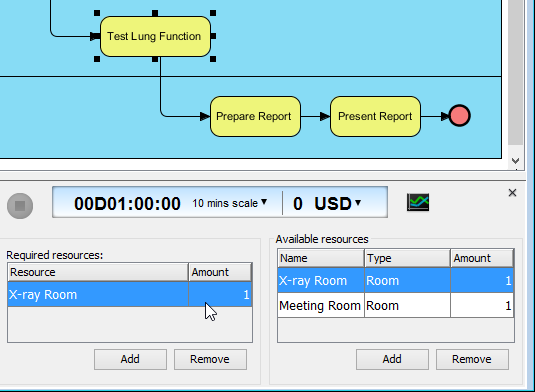Viewport: 535px width, 392px height.
Task: Click the Resource column header
Action: (98, 272)
